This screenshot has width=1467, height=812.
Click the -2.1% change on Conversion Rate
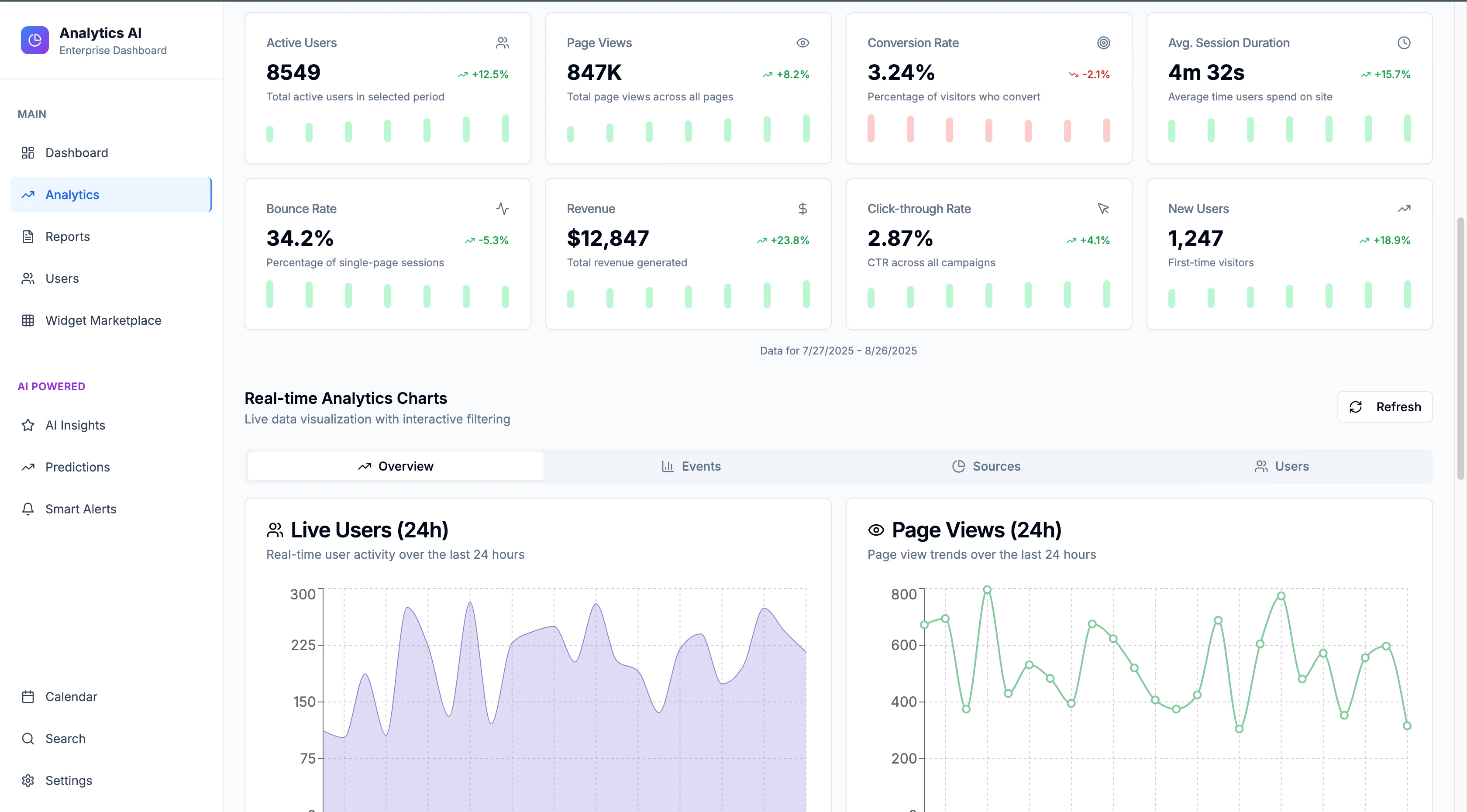click(x=1089, y=75)
